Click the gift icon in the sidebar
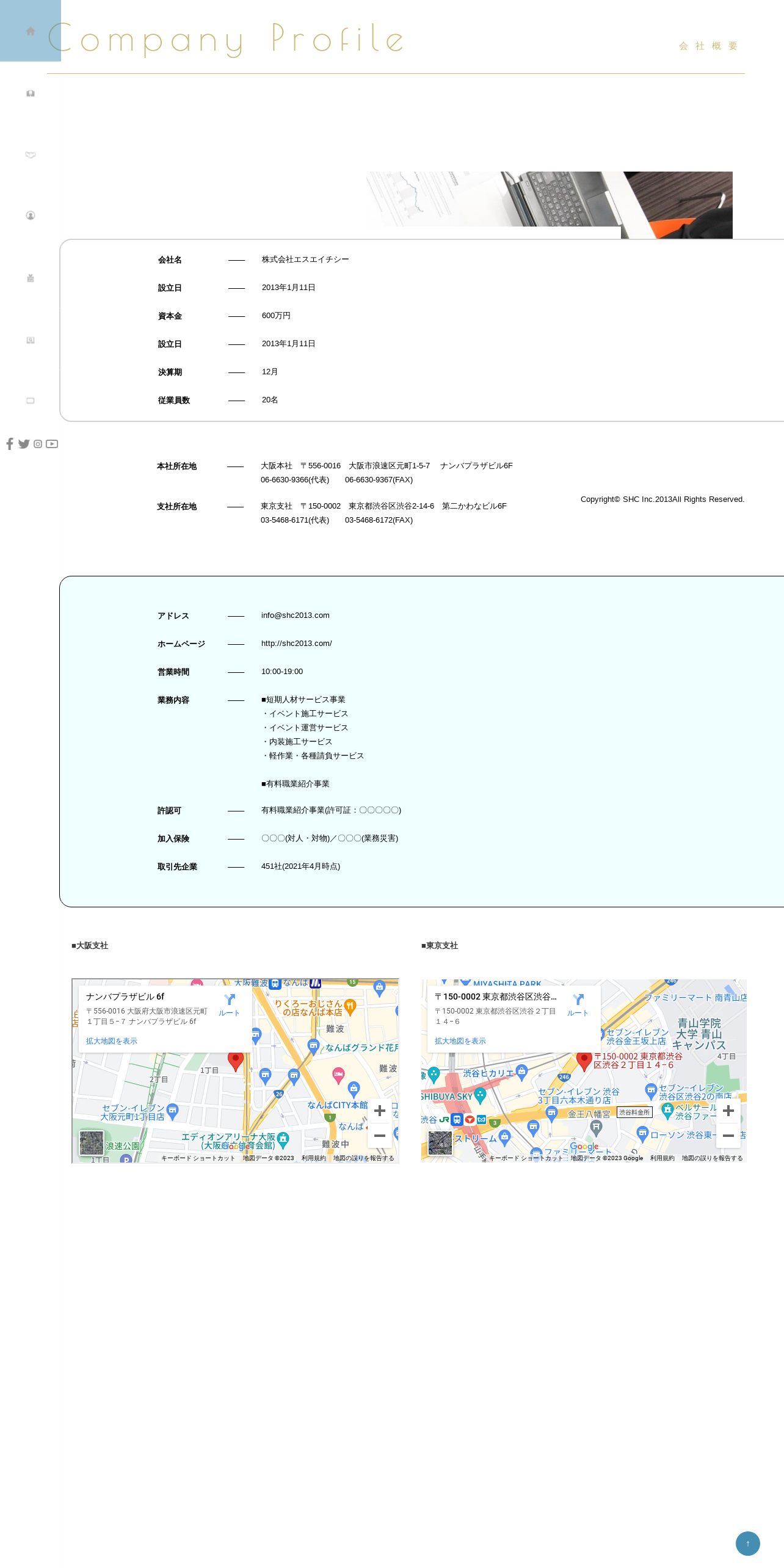 click(x=31, y=278)
